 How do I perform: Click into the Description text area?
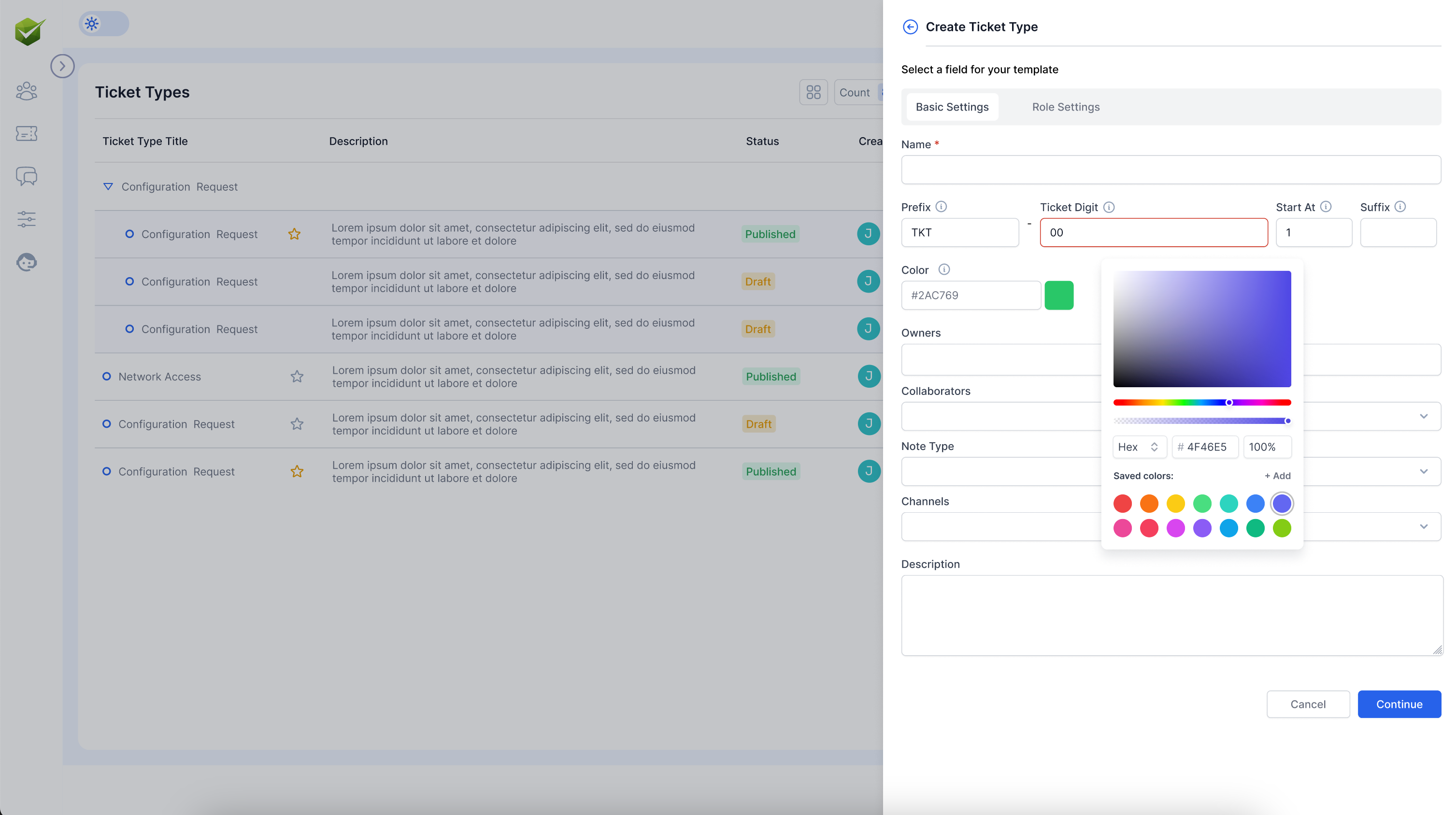click(1171, 616)
